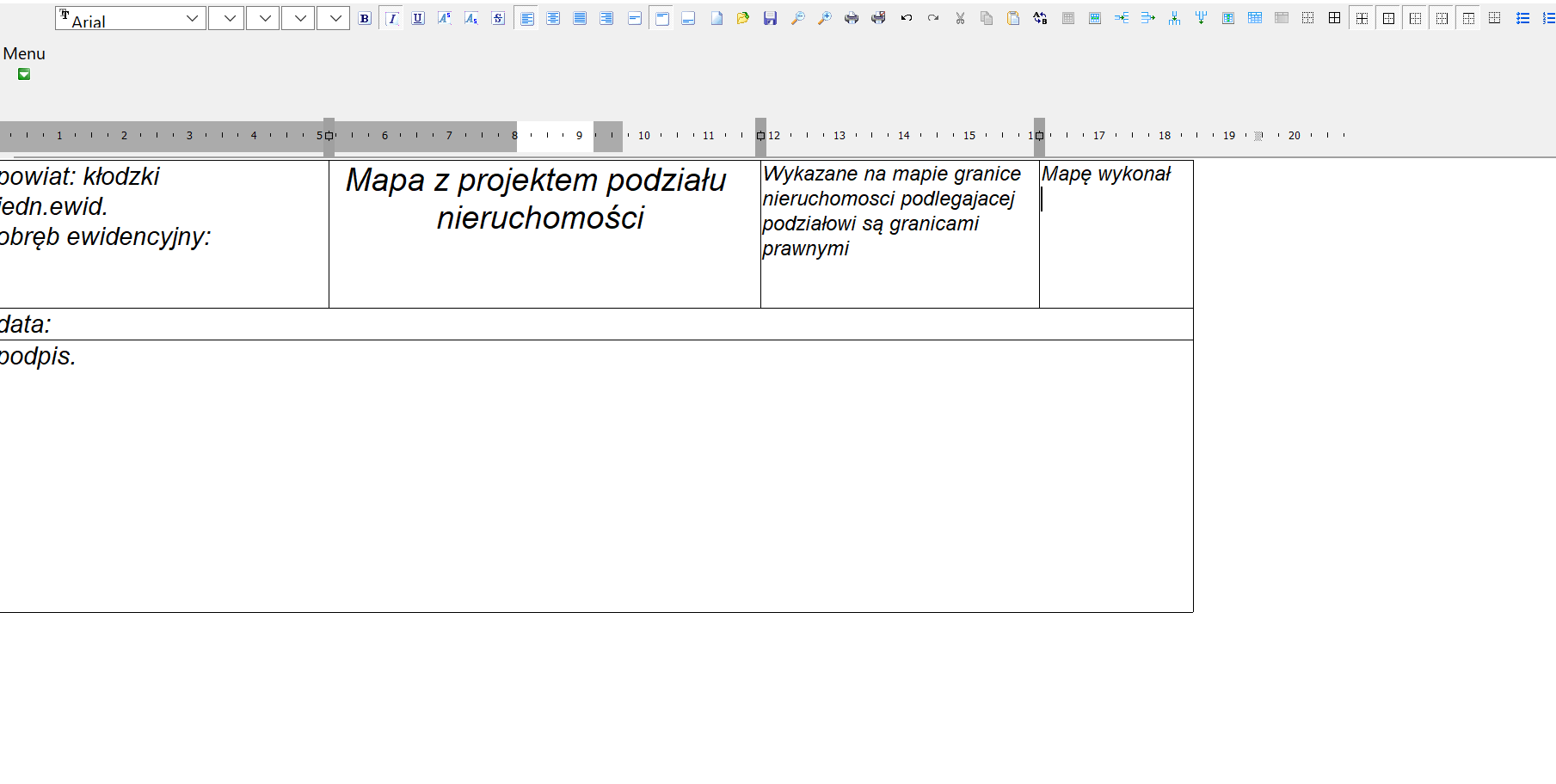Click the 'Mapa z projektem podziału' title cell
Viewport: 1556px width, 784px height.
point(544,234)
